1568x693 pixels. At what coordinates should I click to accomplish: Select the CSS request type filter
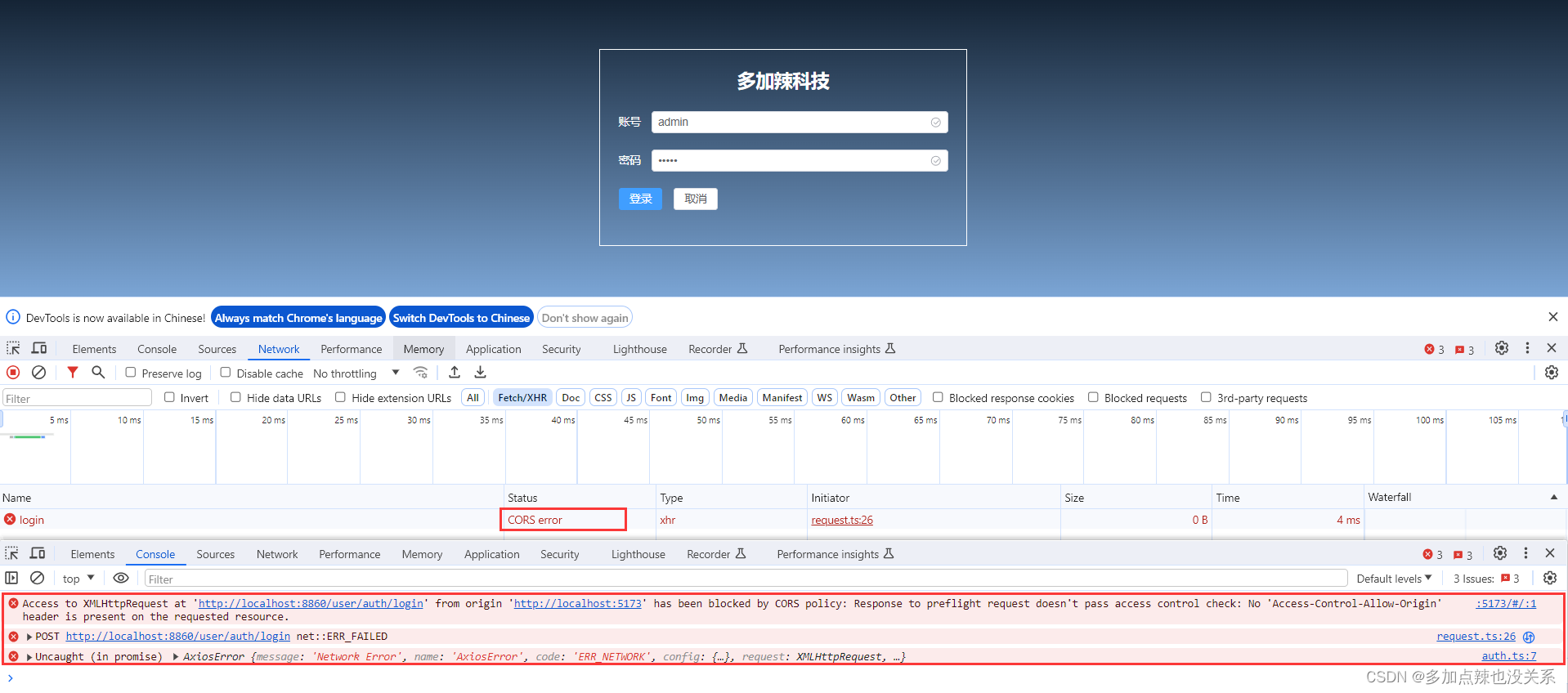tap(603, 398)
